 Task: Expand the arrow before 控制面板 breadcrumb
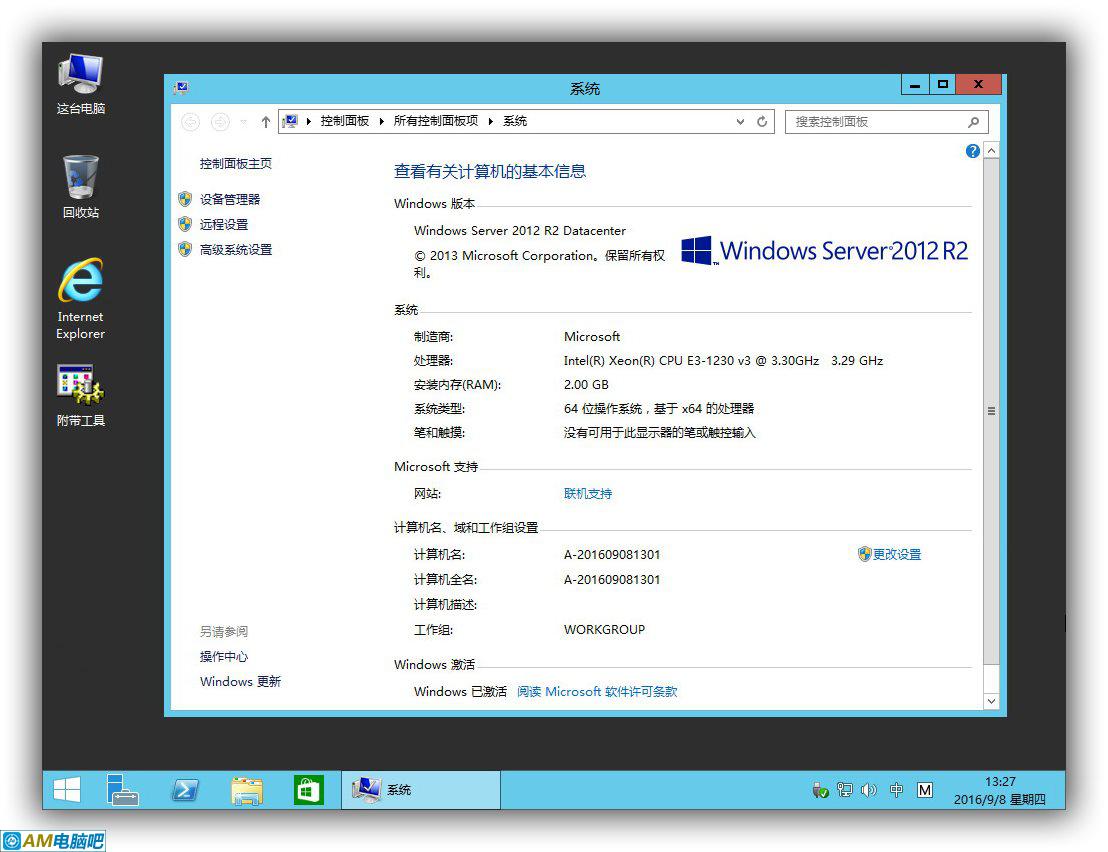(x=309, y=122)
